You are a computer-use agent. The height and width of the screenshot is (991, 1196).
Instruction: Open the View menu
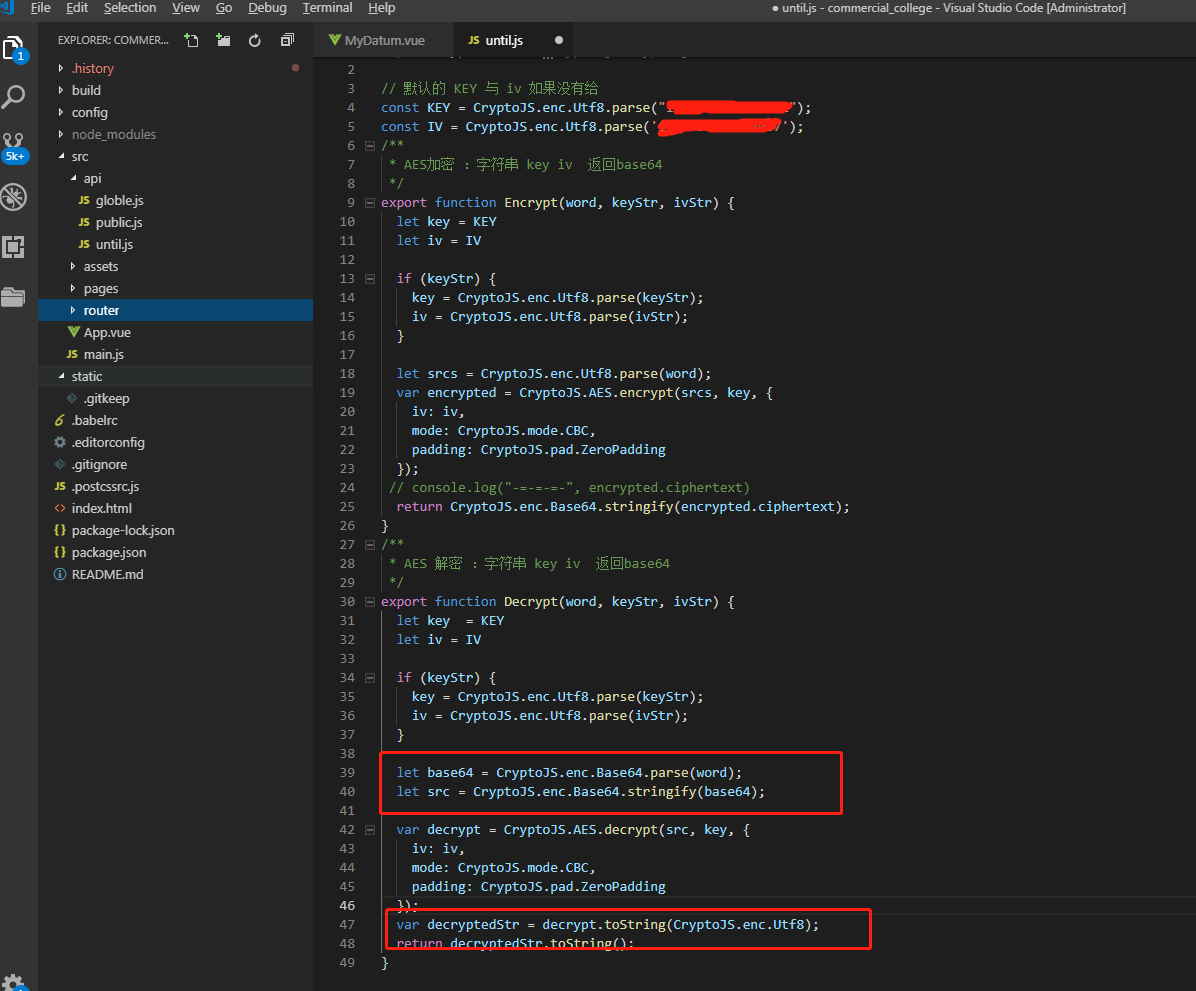(x=185, y=8)
